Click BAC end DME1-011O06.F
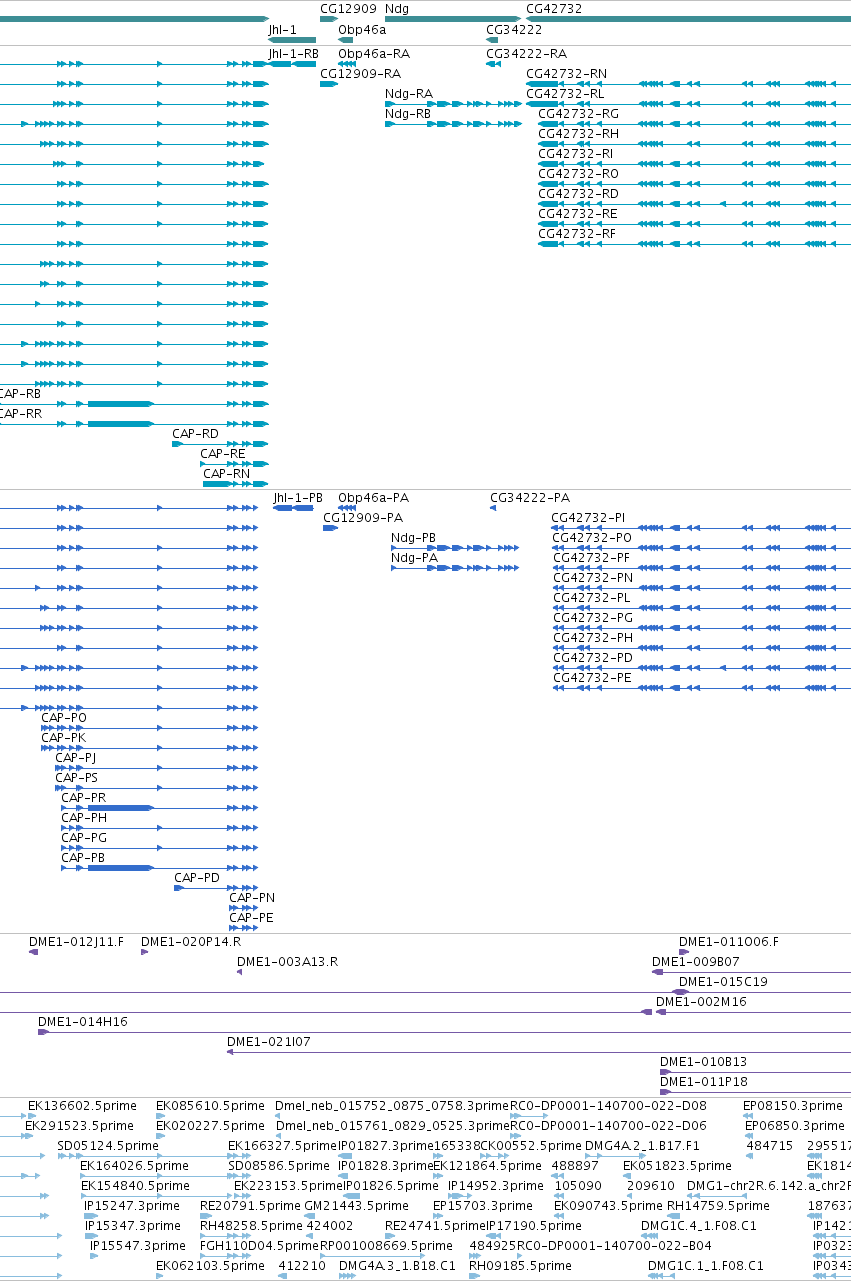 [729, 941]
